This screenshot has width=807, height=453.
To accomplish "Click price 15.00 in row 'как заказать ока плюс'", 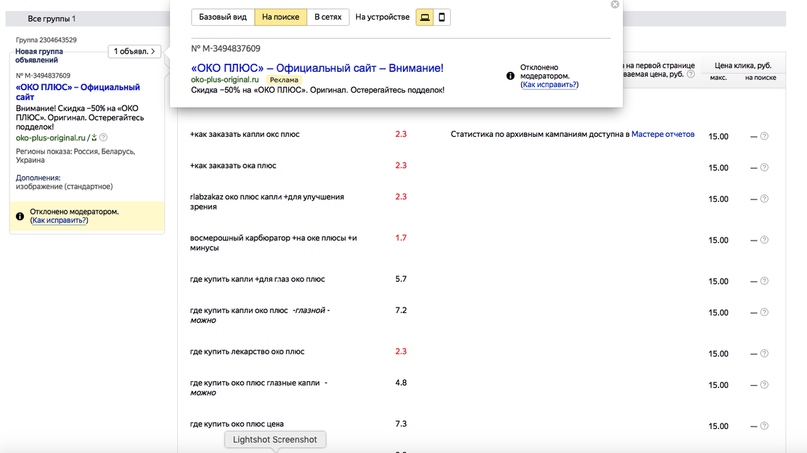I will (718, 168).
